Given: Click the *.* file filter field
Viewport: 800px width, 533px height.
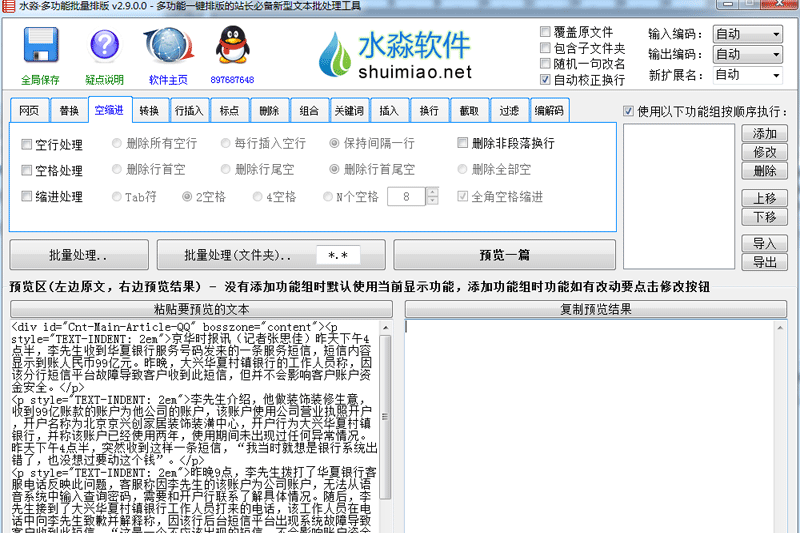Looking at the screenshot, I should tap(338, 255).
